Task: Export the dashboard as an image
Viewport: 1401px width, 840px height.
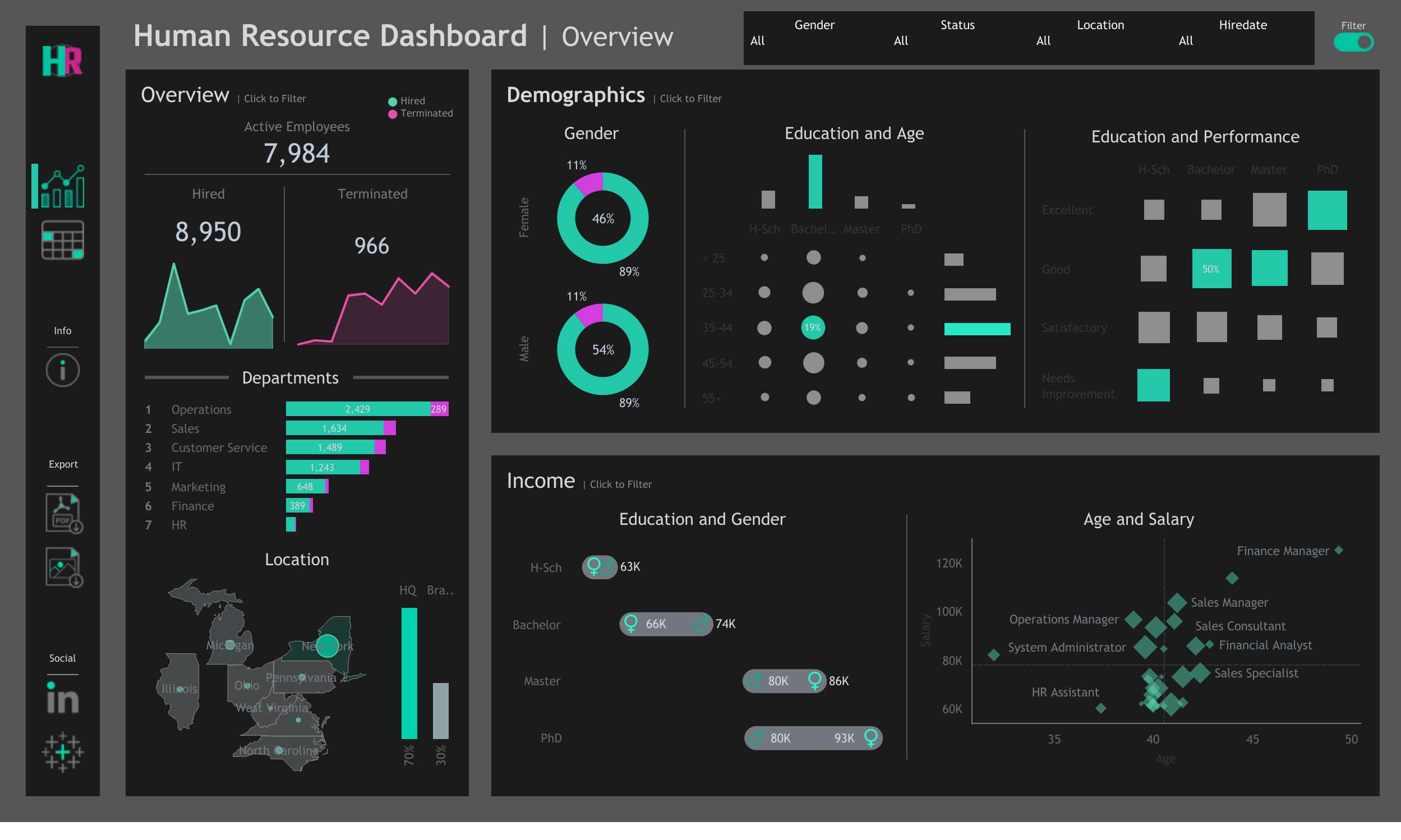Action: point(62,566)
